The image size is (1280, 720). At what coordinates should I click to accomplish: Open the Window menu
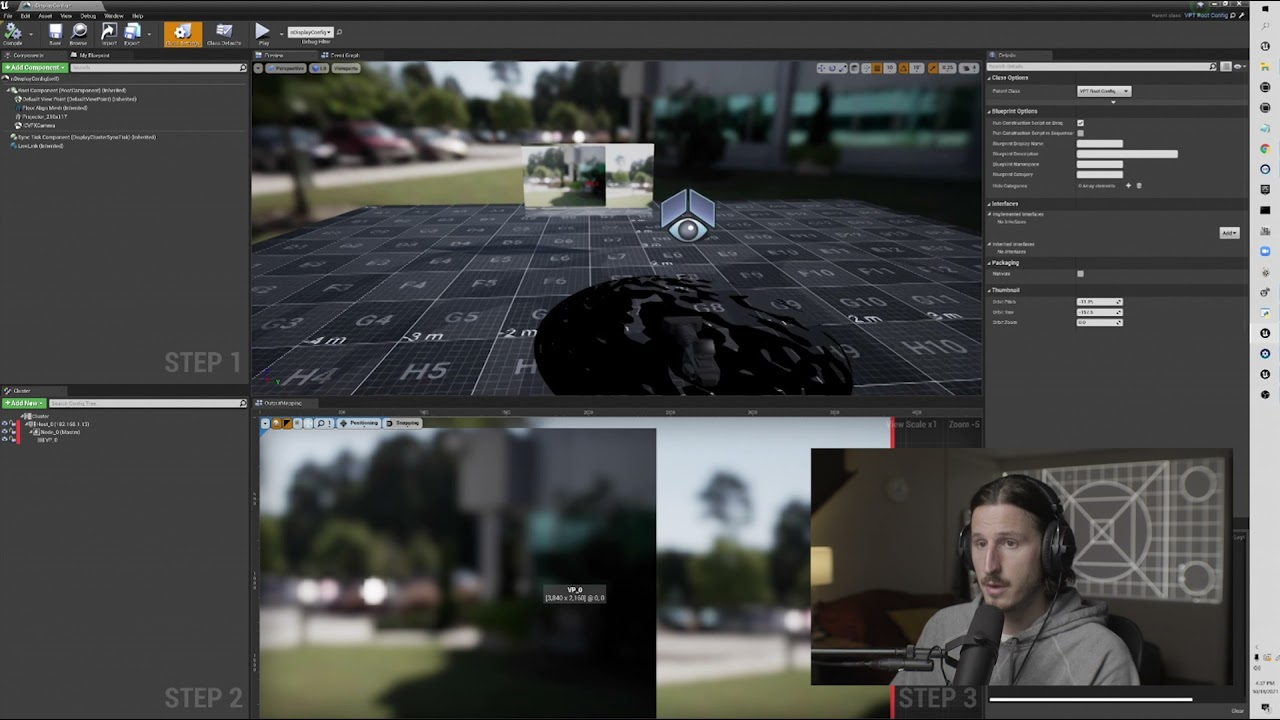click(x=113, y=16)
